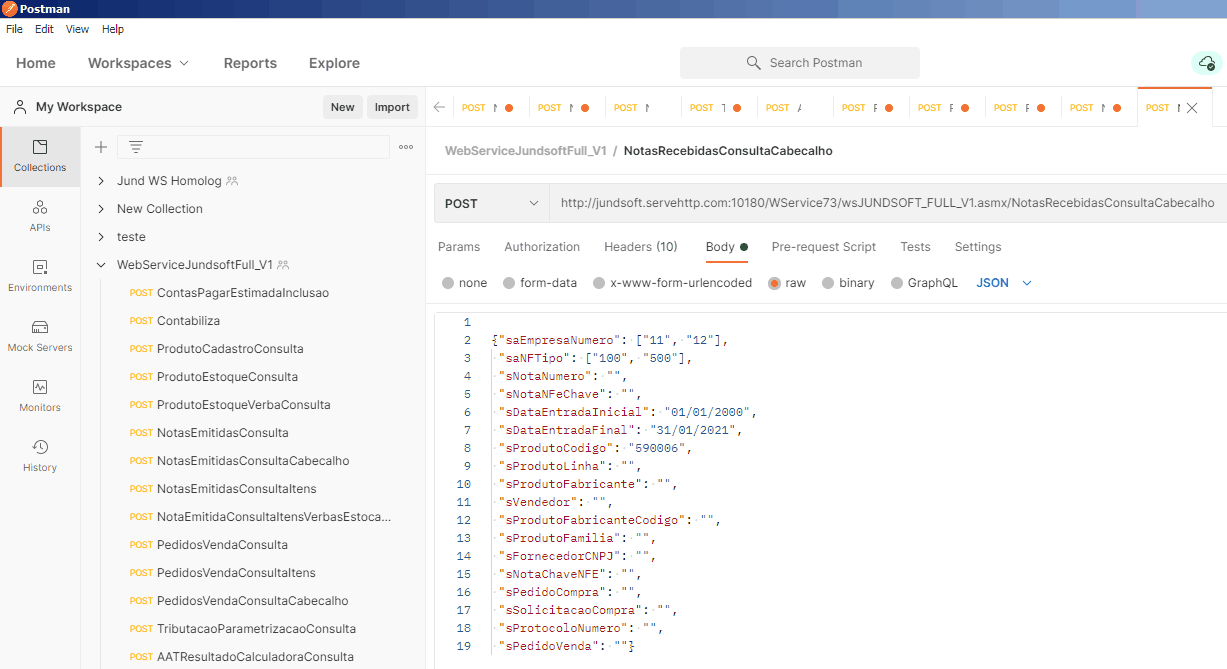Open the JSON format dropdown

pyautogui.click(x=1004, y=283)
